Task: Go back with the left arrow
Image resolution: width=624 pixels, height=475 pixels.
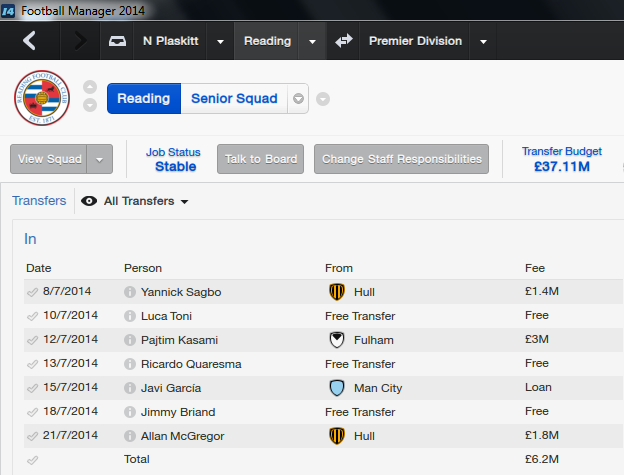Action: [29, 41]
